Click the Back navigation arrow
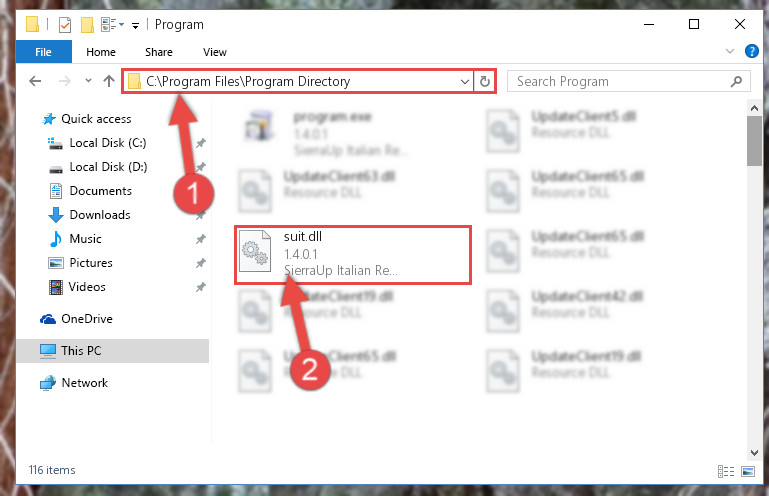This screenshot has height=496, width=769. [35, 81]
